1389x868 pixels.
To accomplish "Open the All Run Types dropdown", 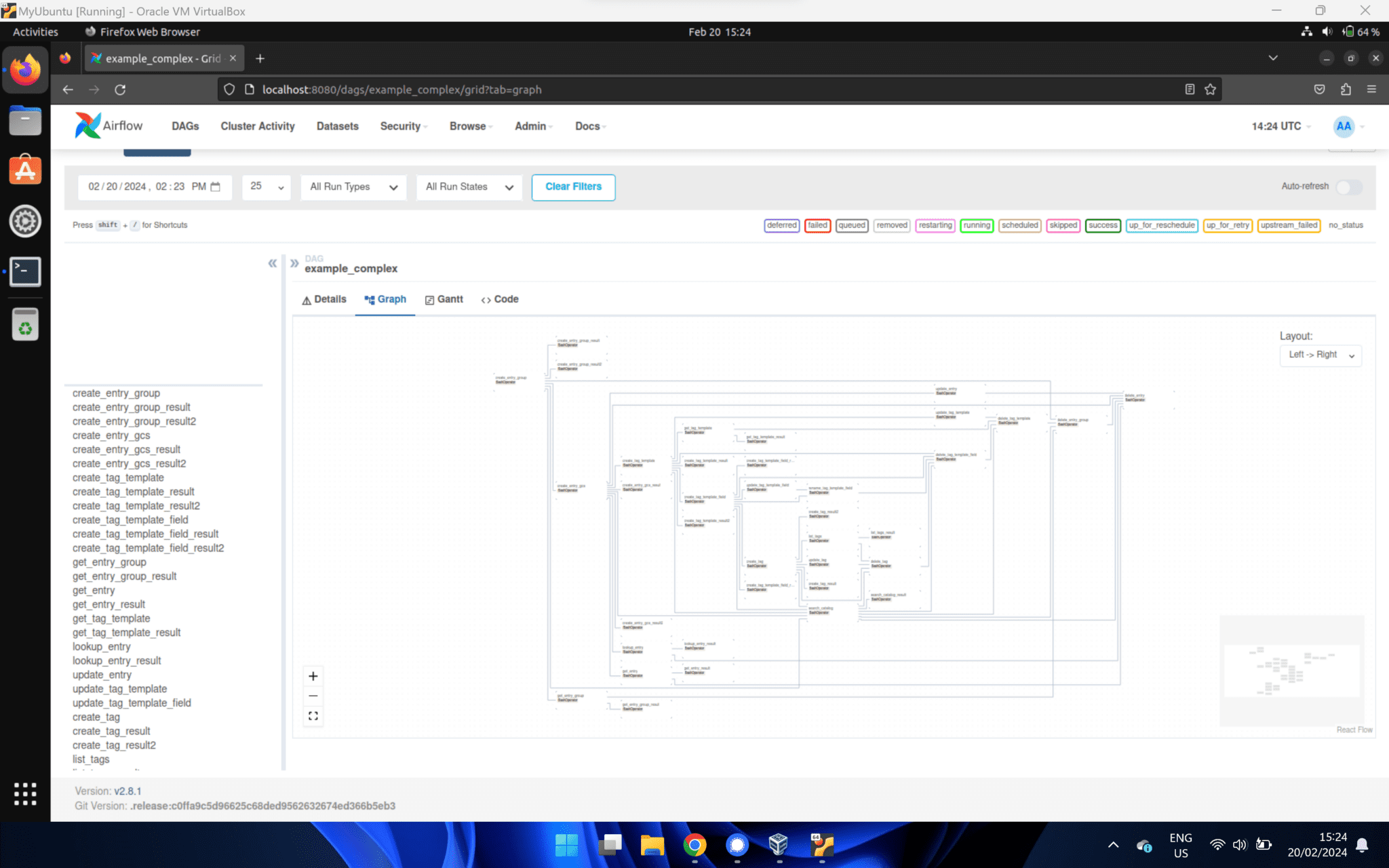I will (353, 187).
